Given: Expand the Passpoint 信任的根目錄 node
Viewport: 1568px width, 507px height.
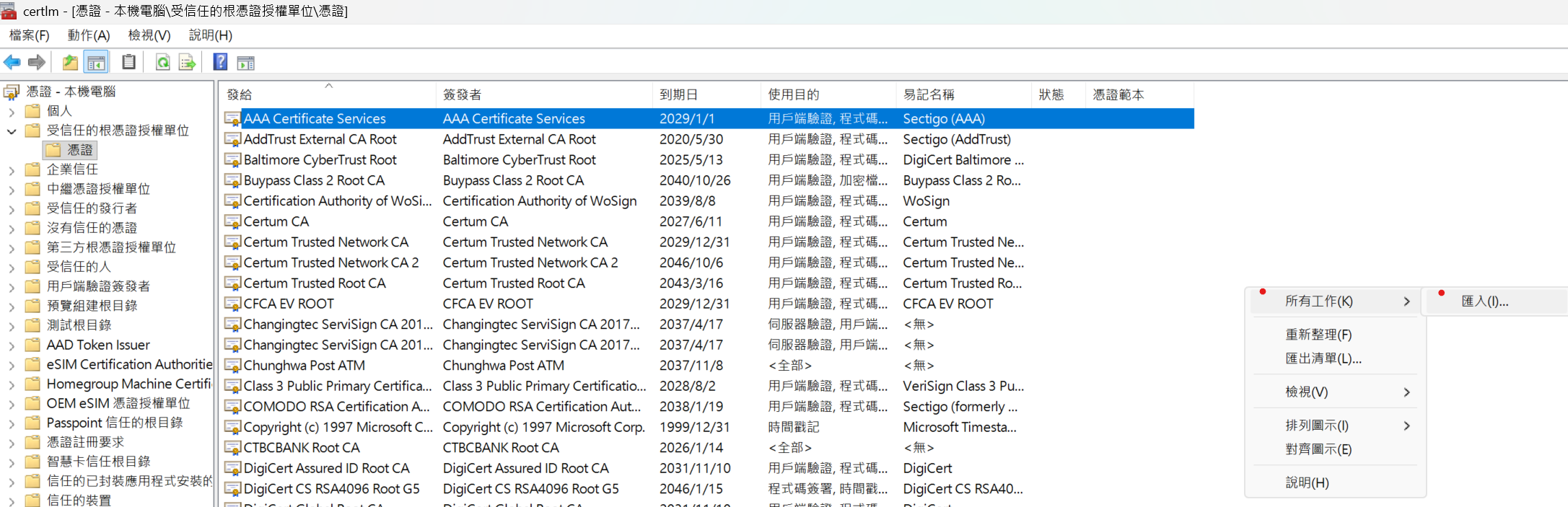Looking at the screenshot, I should 12,423.
